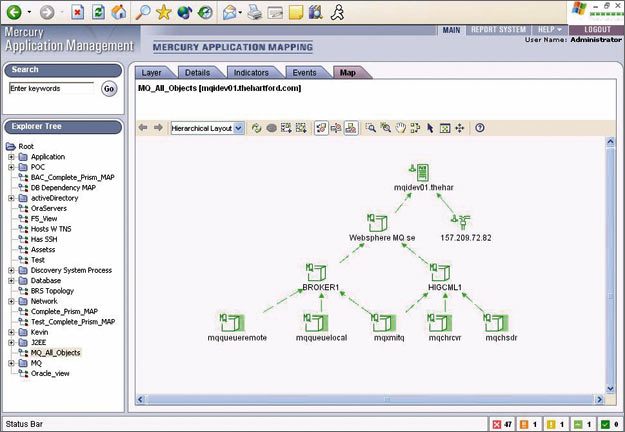Click the red critical status count 47
625x432 pixels.
click(x=503, y=424)
